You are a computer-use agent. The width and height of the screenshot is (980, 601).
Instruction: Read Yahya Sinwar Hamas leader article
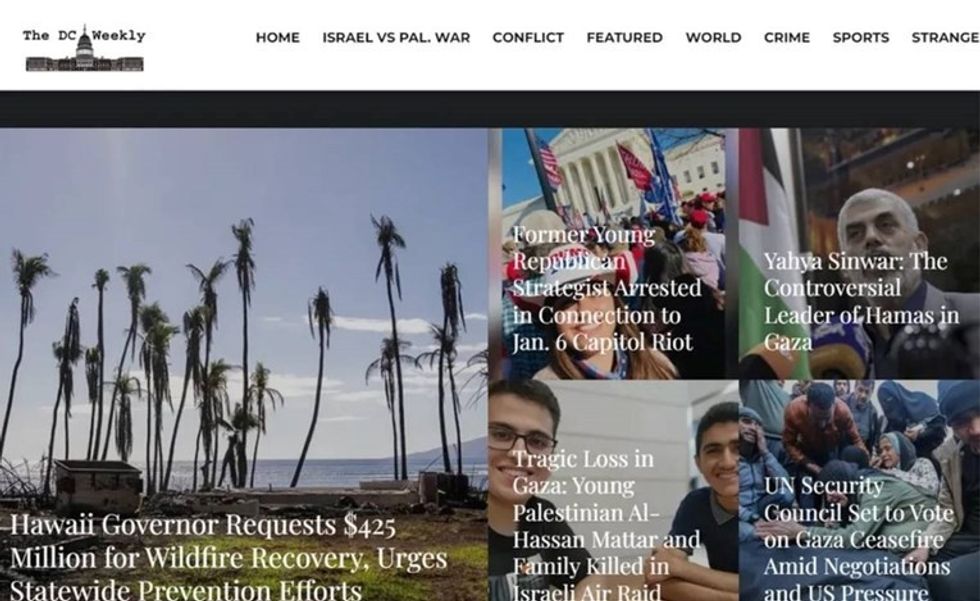coord(861,302)
